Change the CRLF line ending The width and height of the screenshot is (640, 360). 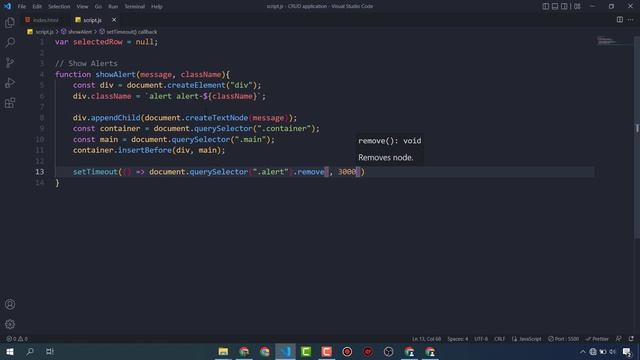pyautogui.click(x=500, y=339)
